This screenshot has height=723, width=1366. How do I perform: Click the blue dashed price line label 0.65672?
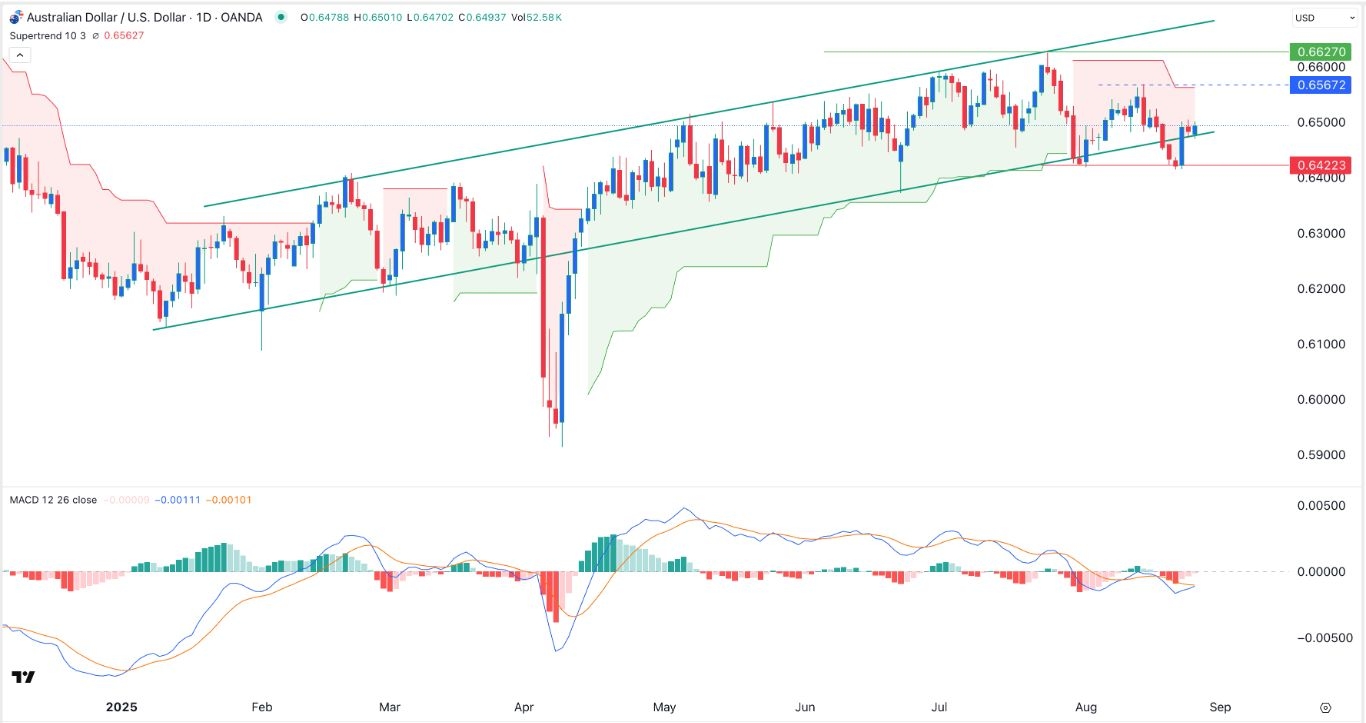1322,85
